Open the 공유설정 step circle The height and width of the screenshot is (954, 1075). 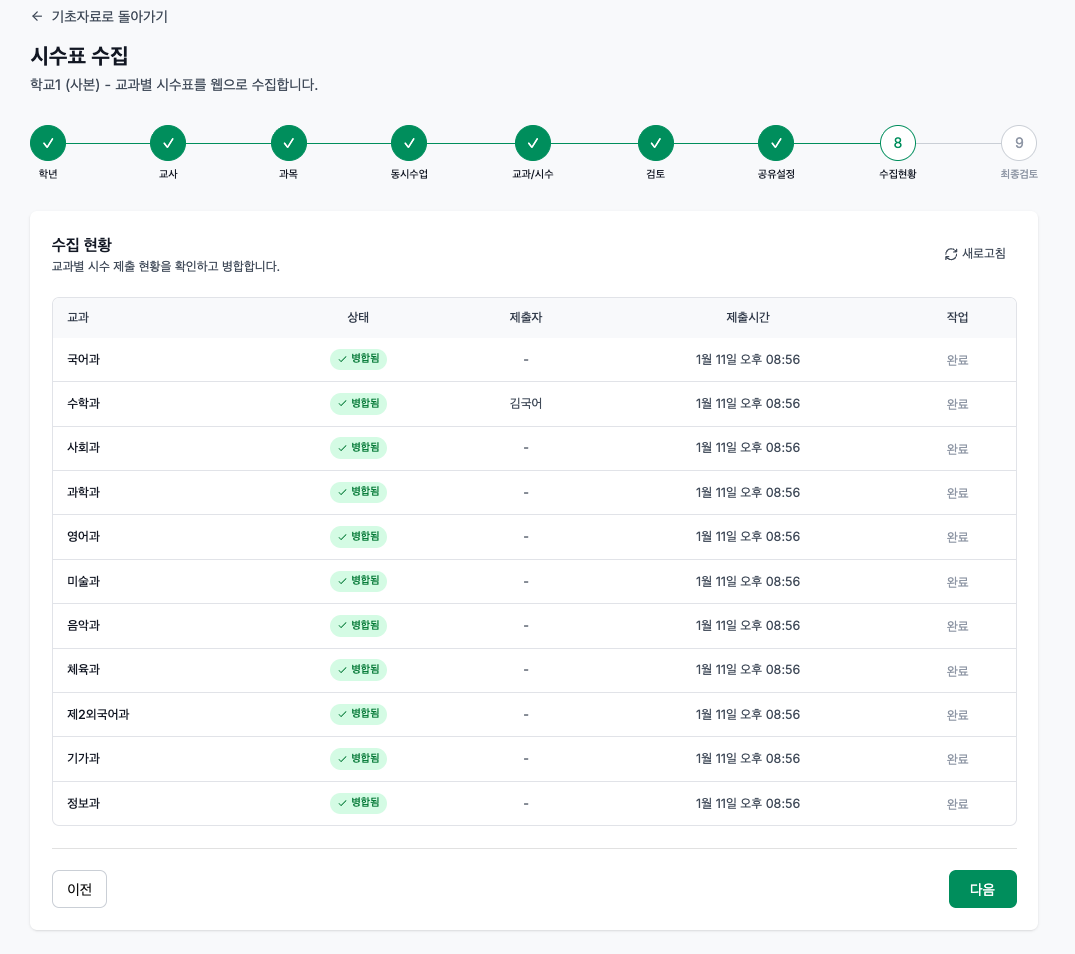[776, 143]
